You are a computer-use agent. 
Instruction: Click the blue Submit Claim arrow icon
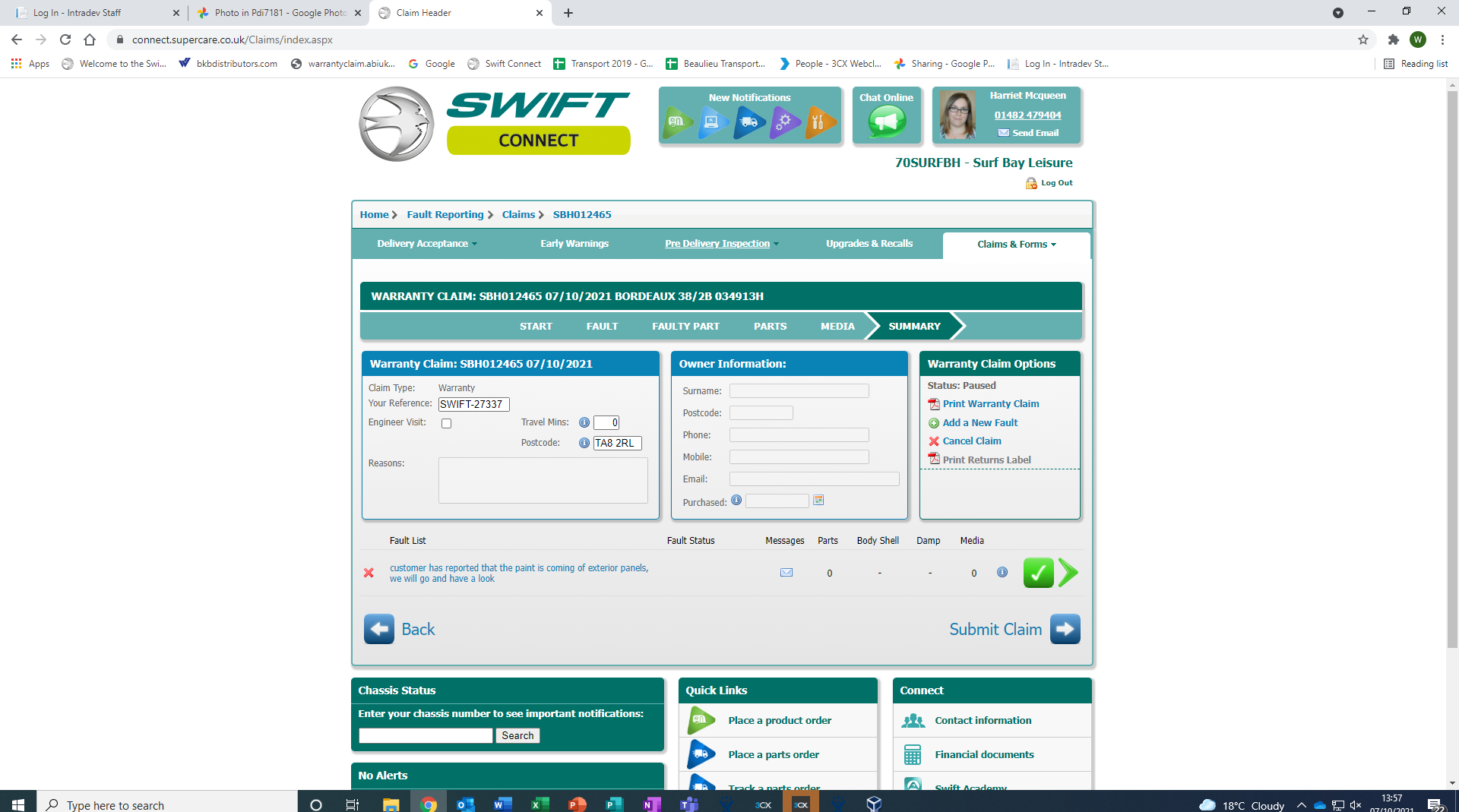pyautogui.click(x=1065, y=629)
